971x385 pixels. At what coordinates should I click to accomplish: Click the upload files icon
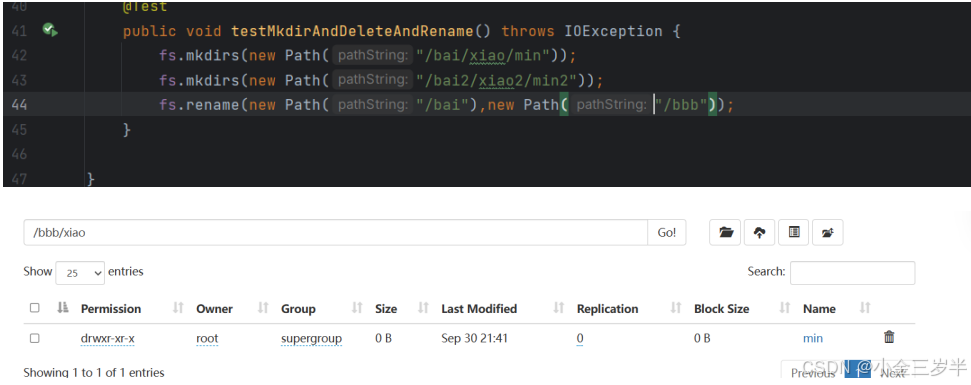coord(760,233)
